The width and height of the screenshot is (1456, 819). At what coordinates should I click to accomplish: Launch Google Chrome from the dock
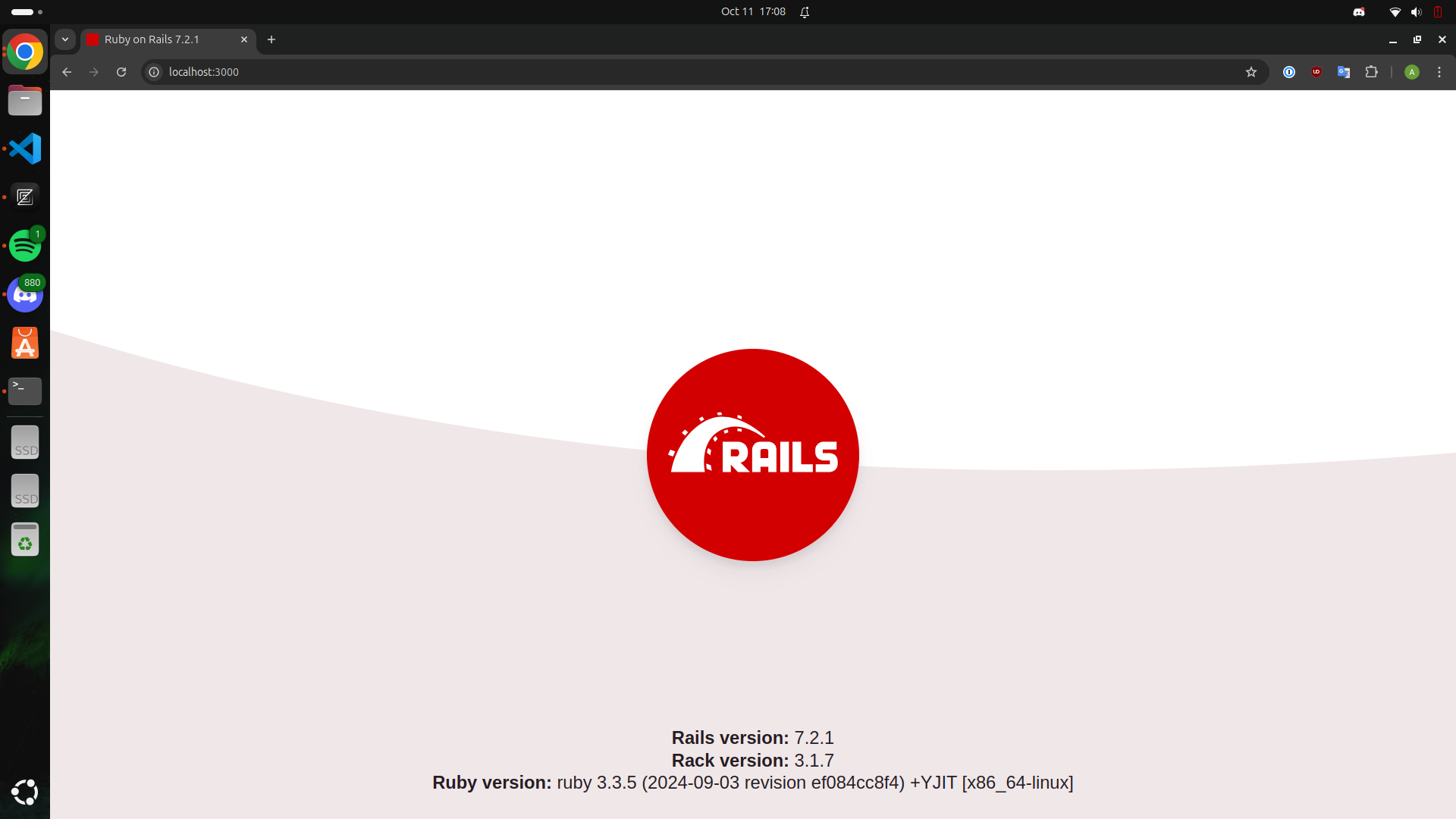point(25,52)
